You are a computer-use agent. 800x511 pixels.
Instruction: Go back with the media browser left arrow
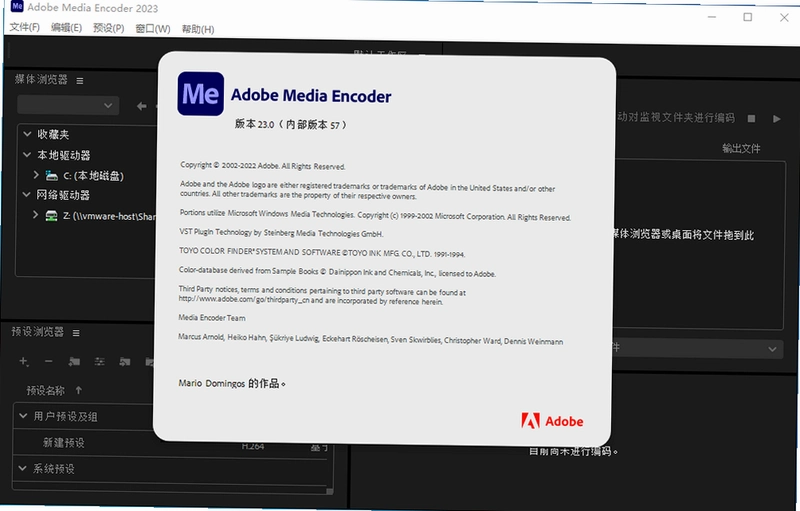(x=142, y=106)
